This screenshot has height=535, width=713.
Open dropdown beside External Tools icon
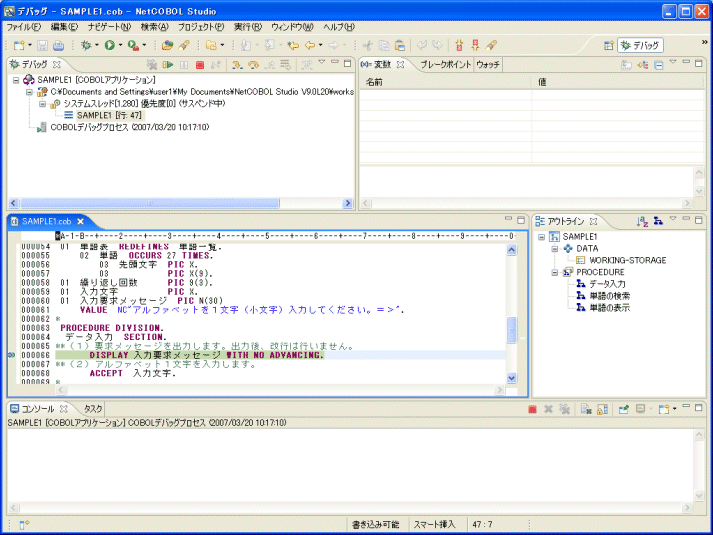[144, 45]
